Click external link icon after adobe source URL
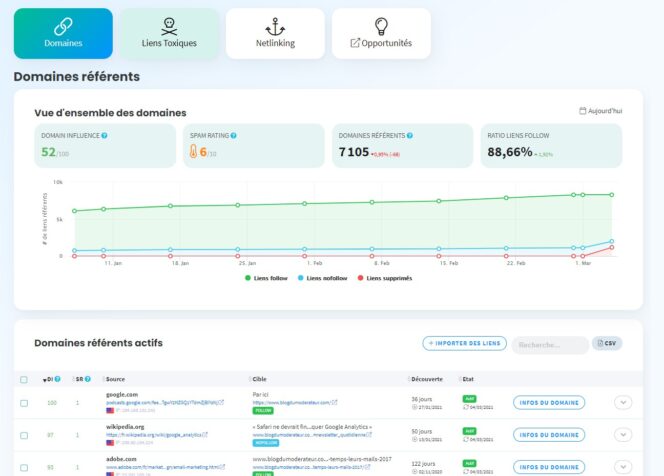Screen dimensions: 664x476 tap(223, 467)
